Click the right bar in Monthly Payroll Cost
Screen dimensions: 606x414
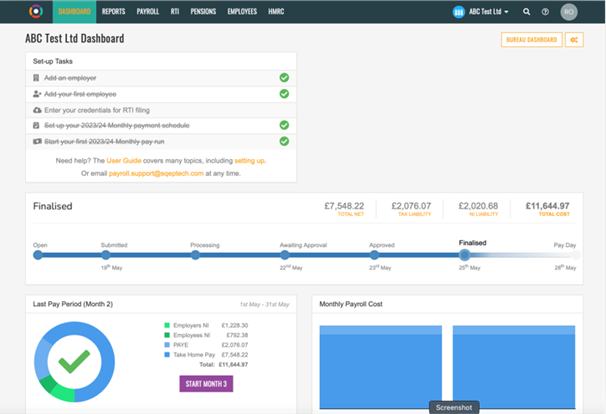coord(514,367)
